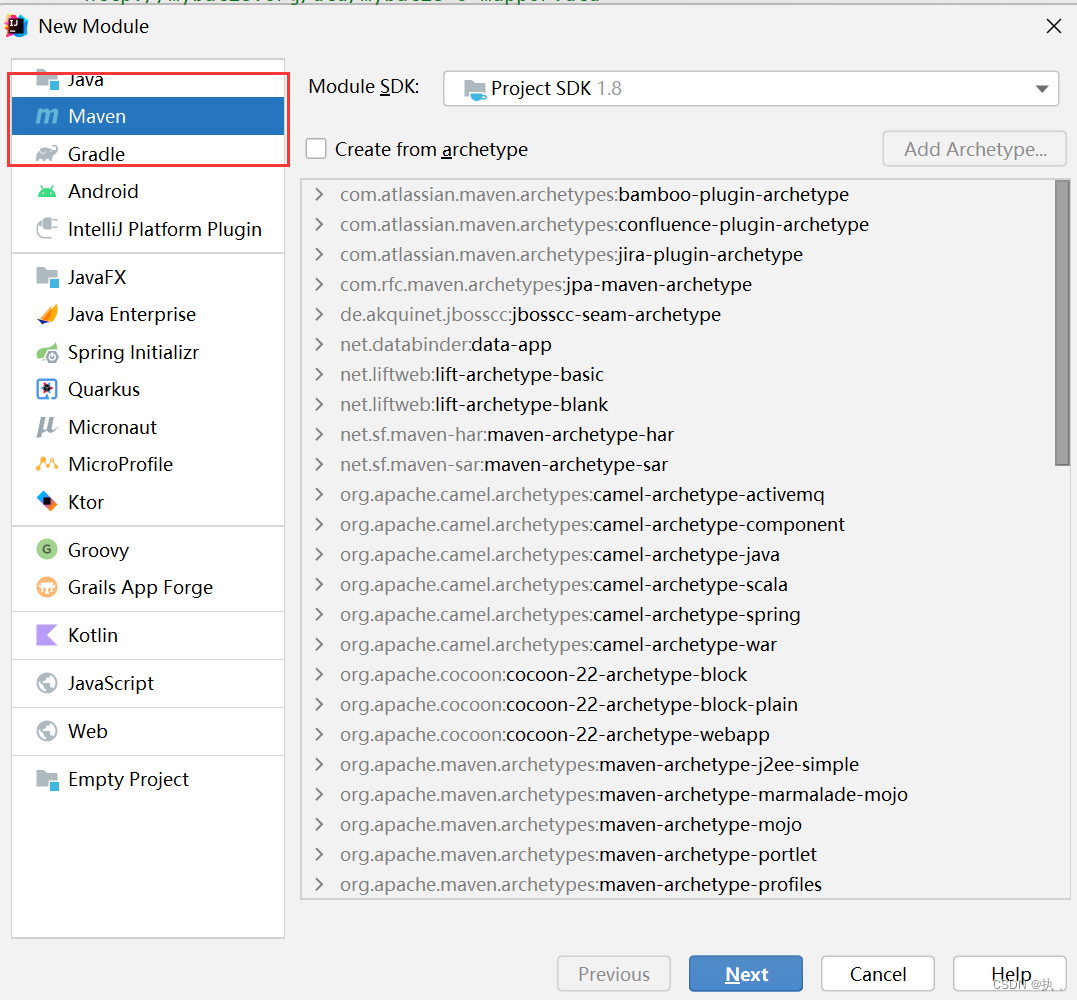The width and height of the screenshot is (1077, 1000).
Task: Click the Cancel button
Action: tap(878, 974)
